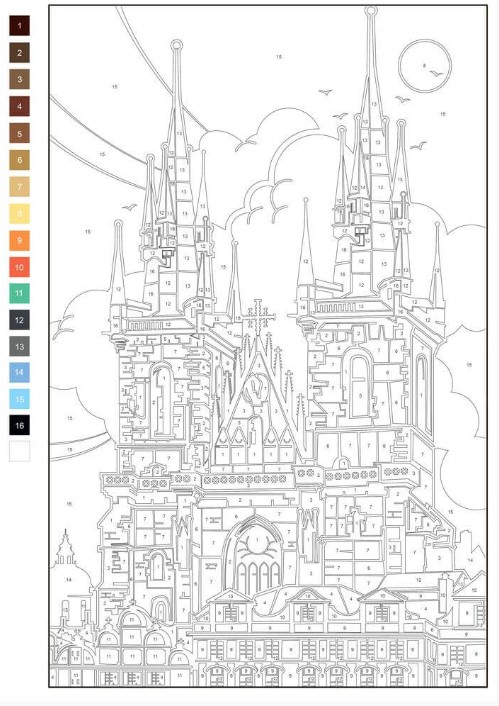Select color swatch number 1 dark brown
The image size is (499, 706).
(19, 26)
